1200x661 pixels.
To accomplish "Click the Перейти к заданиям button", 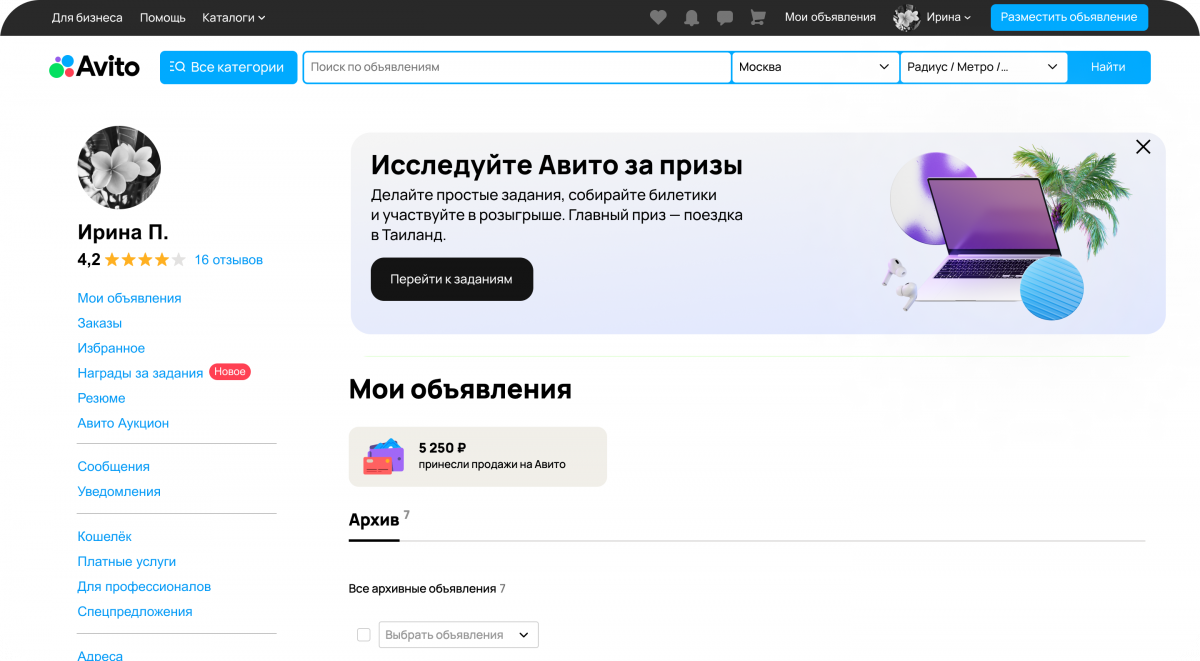I will [x=451, y=279].
